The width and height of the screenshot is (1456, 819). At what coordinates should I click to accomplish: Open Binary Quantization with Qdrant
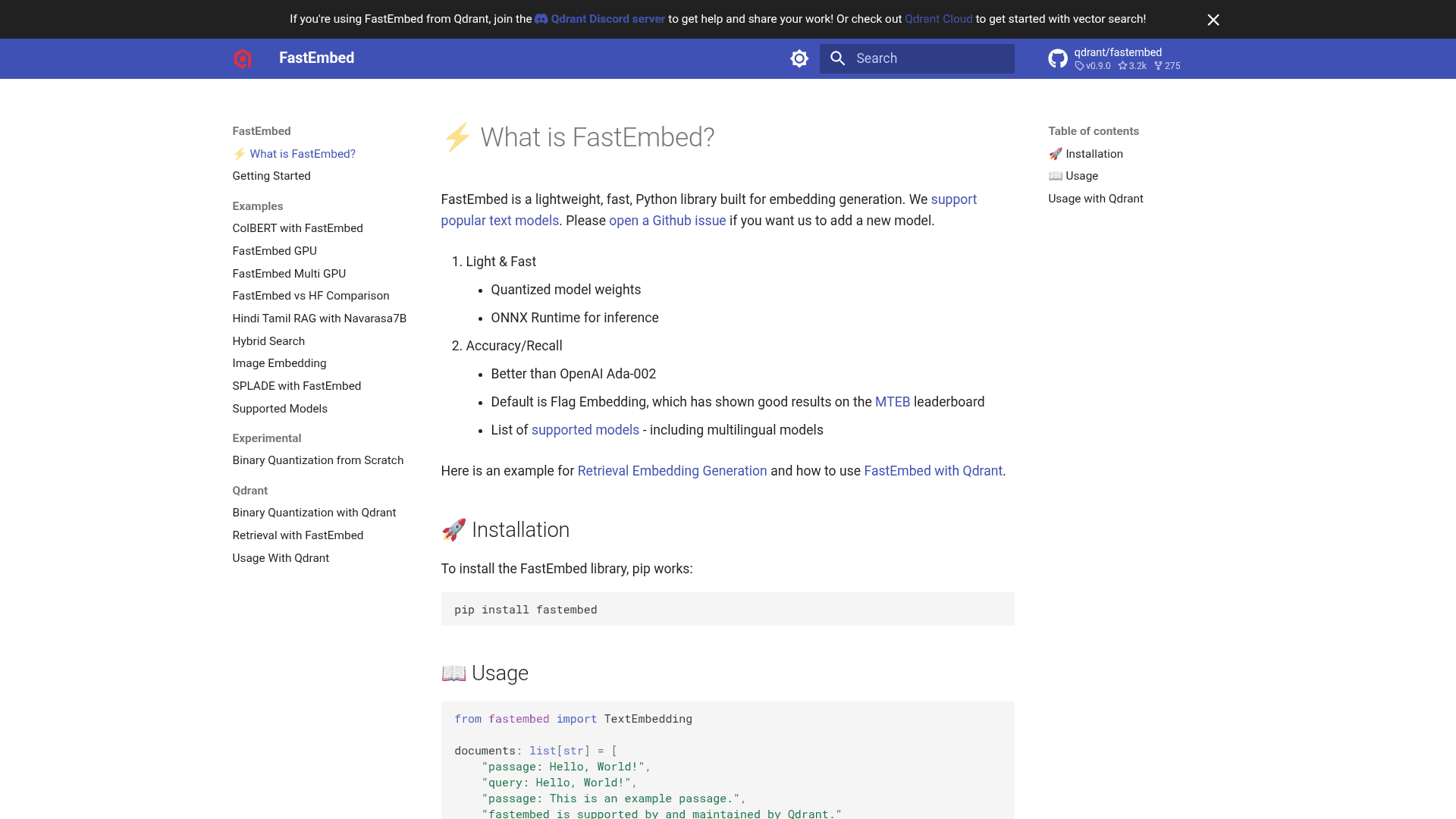coord(314,513)
